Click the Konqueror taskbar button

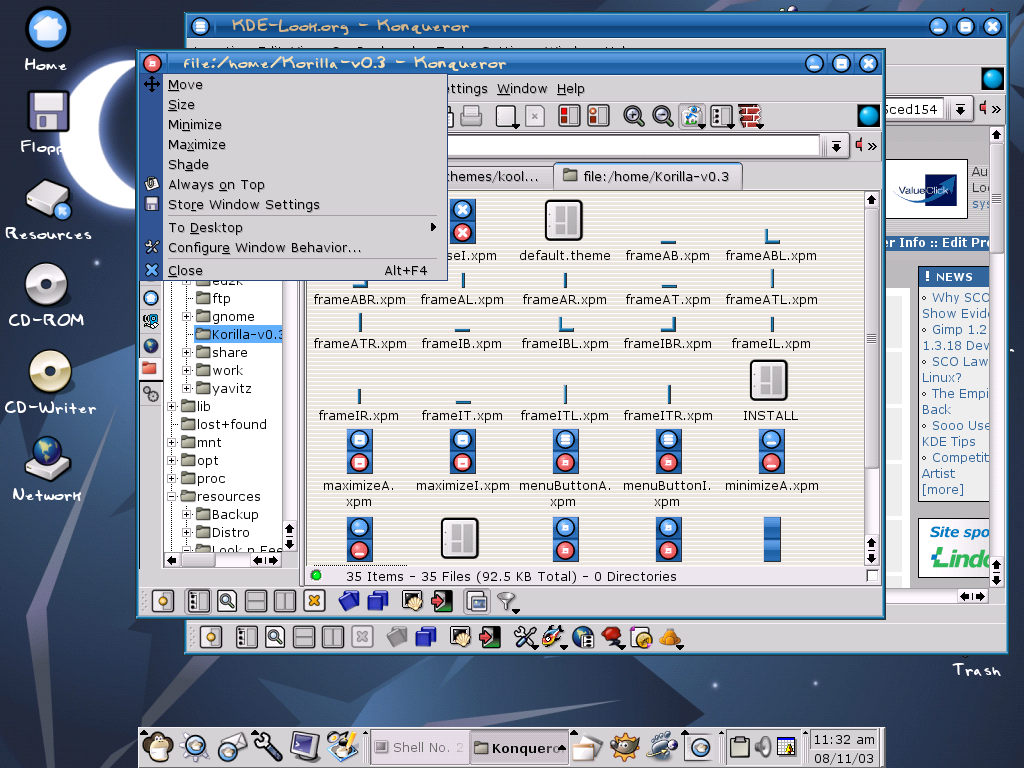519,747
